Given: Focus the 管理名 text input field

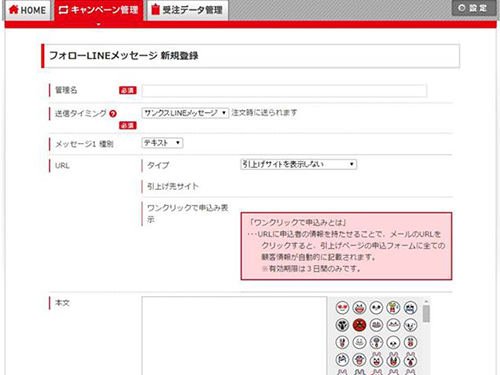Looking at the screenshot, I should tap(284, 91).
